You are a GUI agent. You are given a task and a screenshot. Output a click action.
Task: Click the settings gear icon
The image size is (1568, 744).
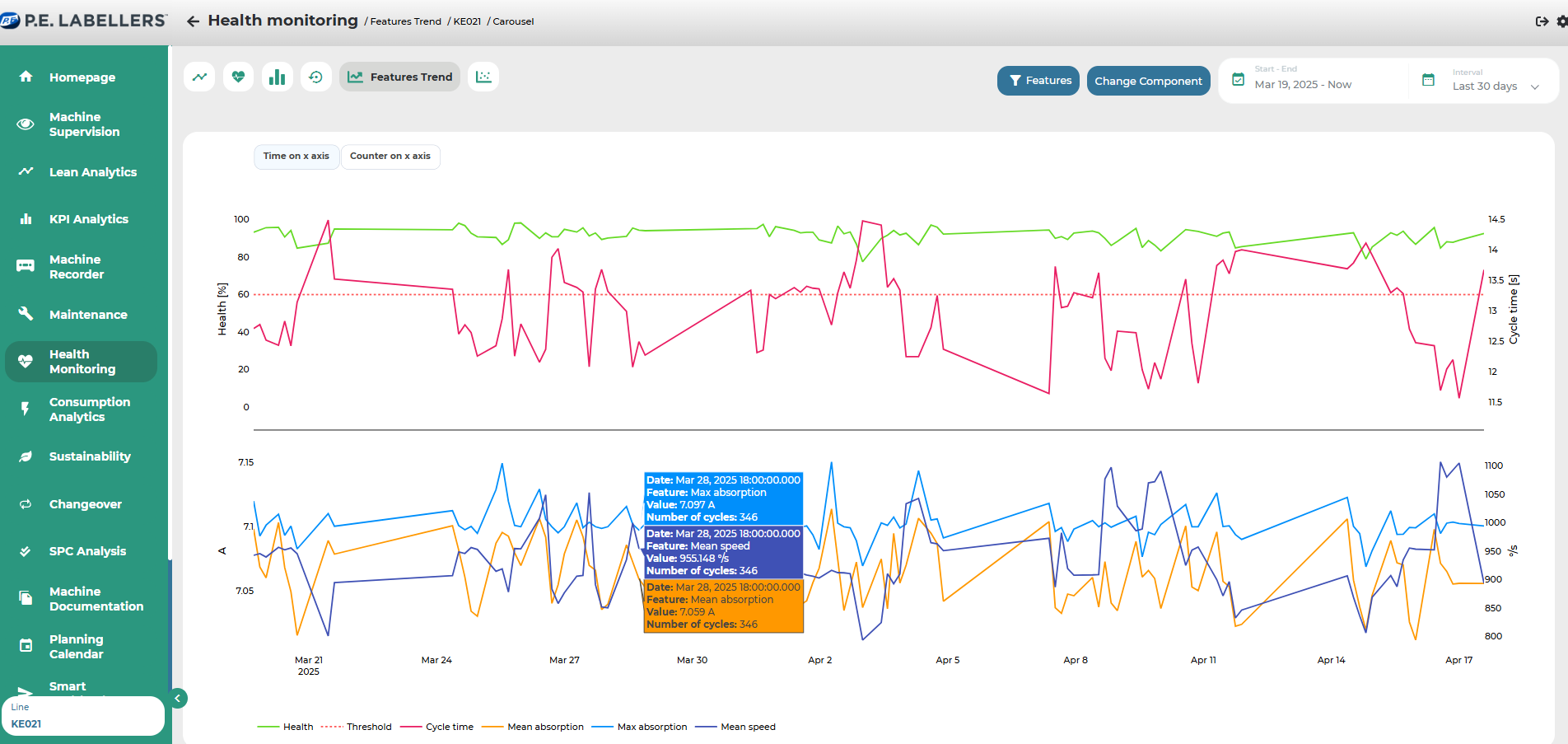(1561, 21)
